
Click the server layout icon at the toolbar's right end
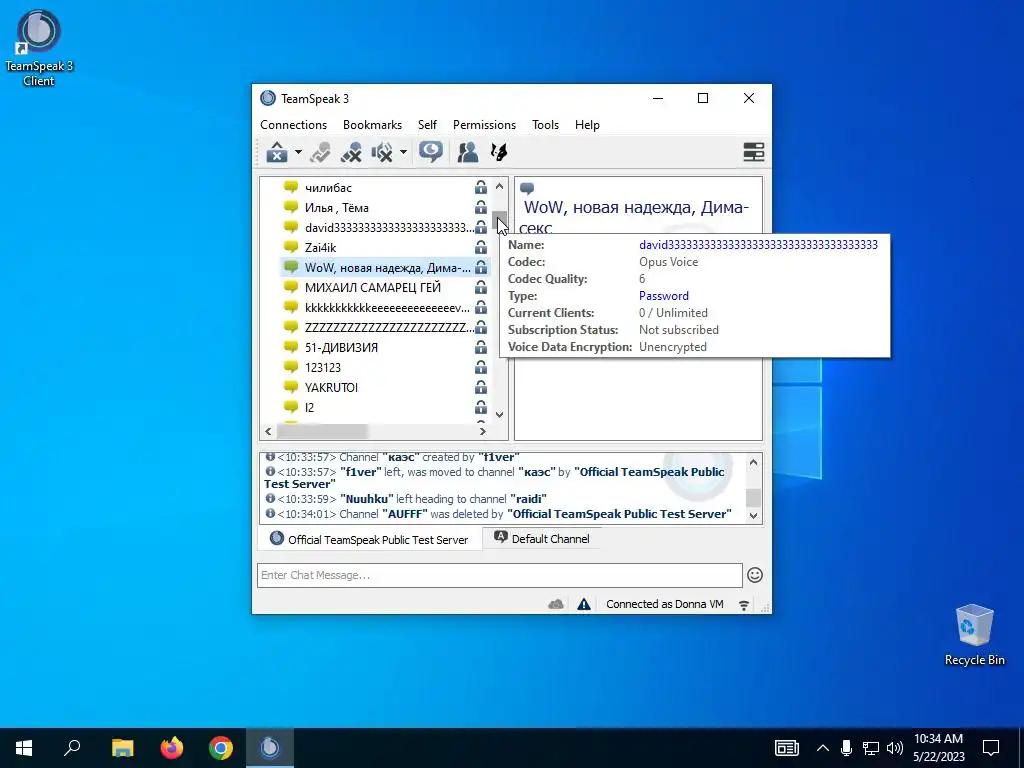click(754, 152)
